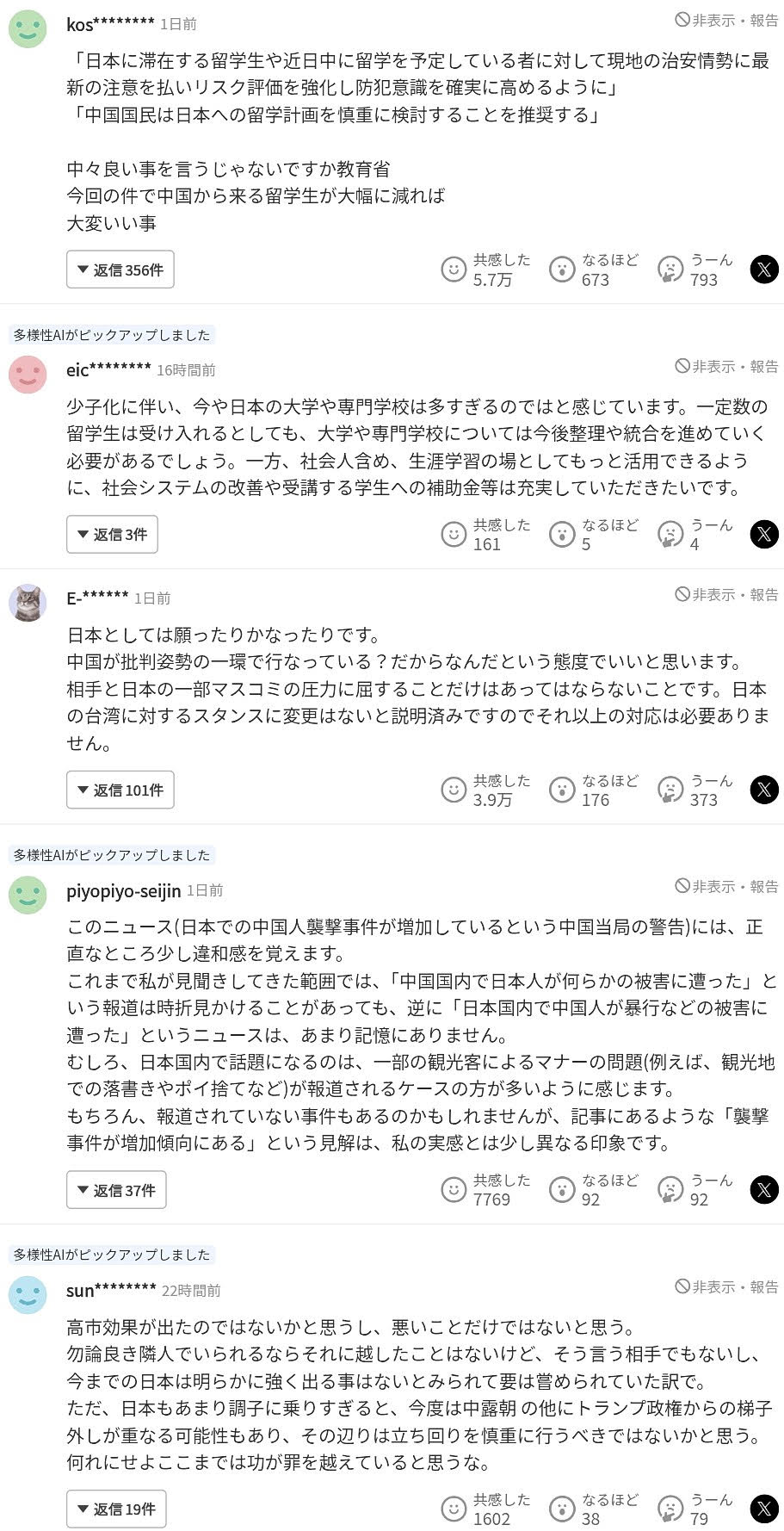The height and width of the screenshot is (1531, 784).
Task: Report or hide kos******** comment
Action: [726, 20]
